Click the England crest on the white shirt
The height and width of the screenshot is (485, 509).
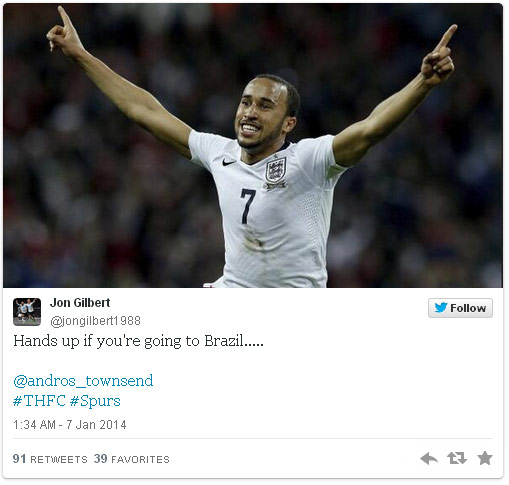[x=276, y=170]
